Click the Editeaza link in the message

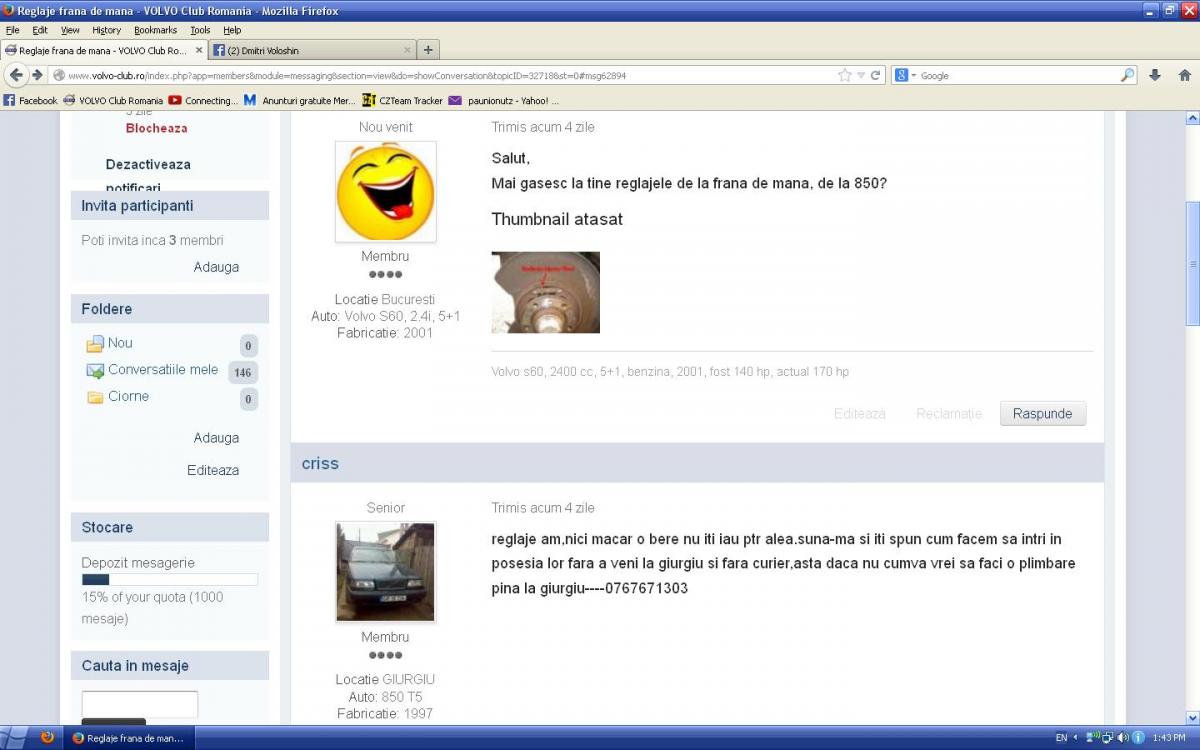pos(860,413)
